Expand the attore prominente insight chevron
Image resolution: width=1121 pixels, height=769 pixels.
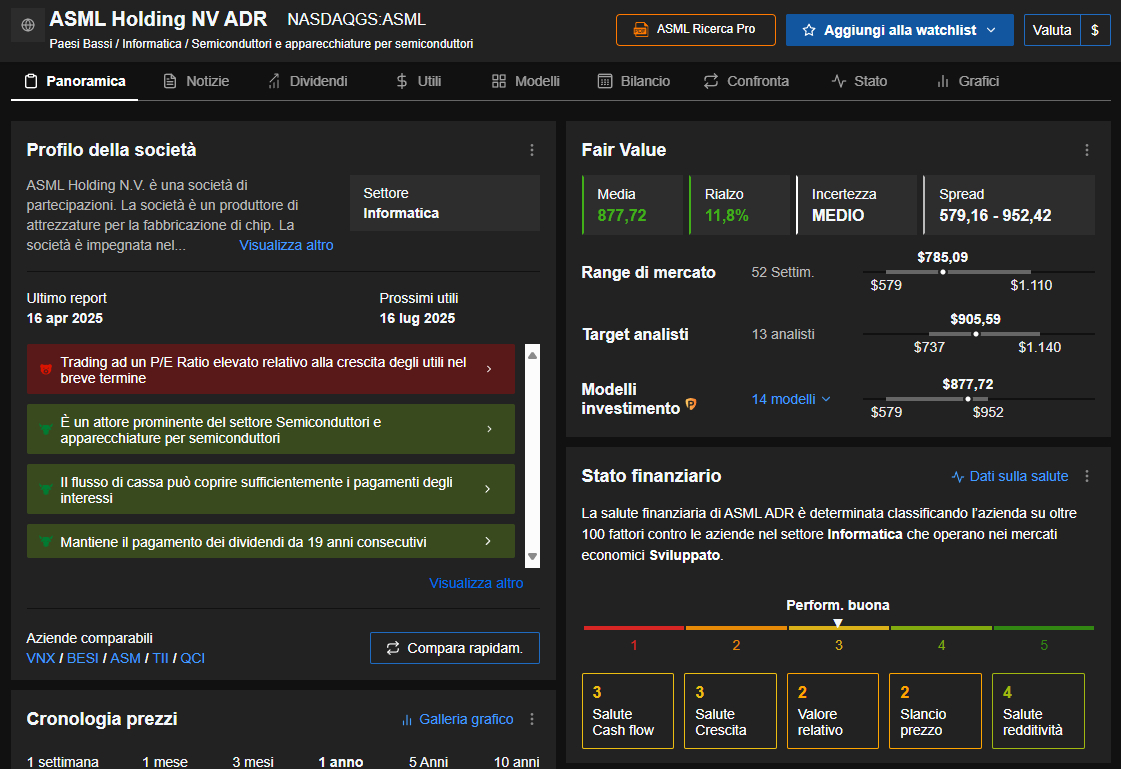[x=489, y=430]
